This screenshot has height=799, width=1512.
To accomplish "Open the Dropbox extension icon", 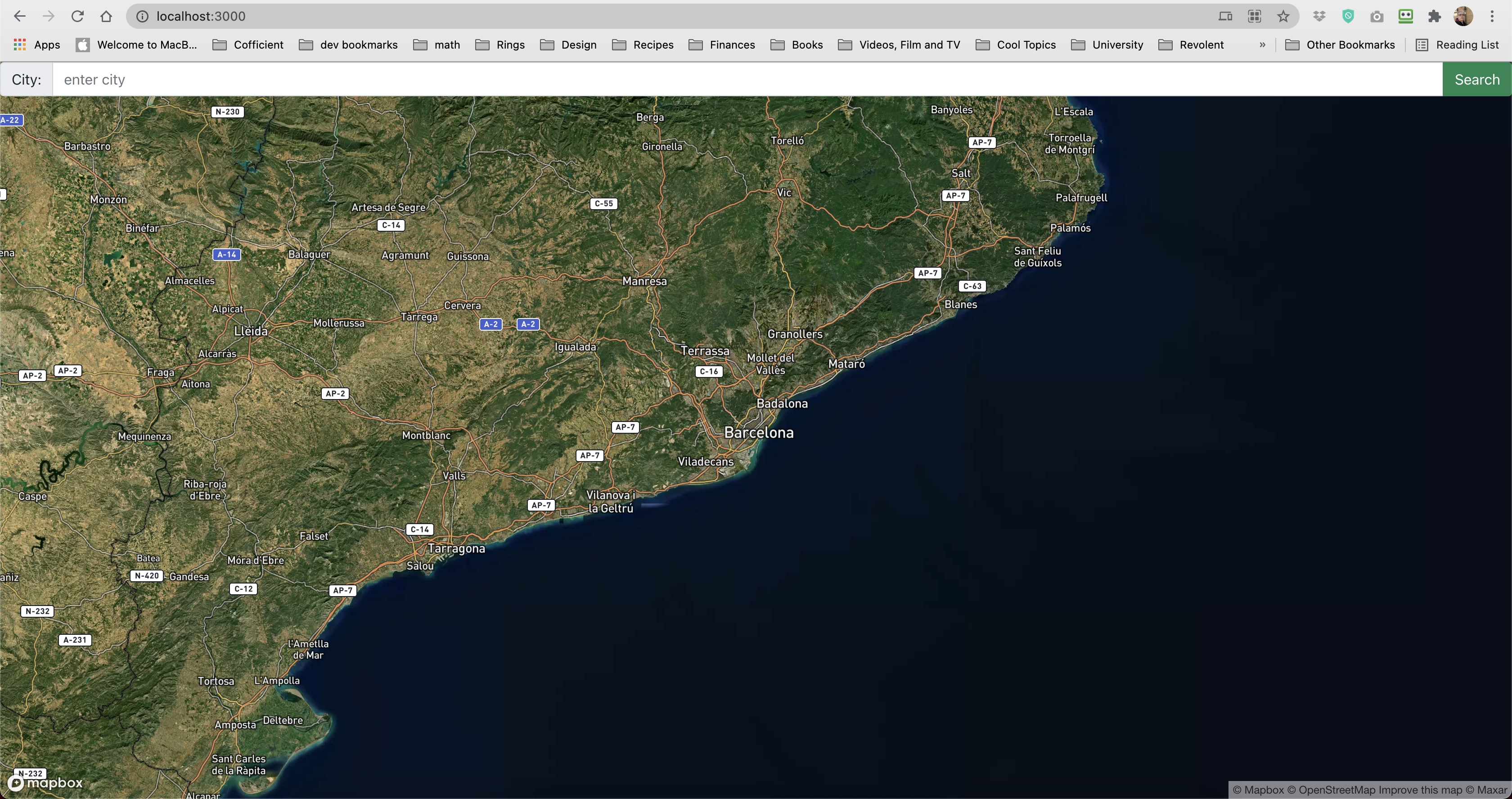I will tap(1319, 17).
